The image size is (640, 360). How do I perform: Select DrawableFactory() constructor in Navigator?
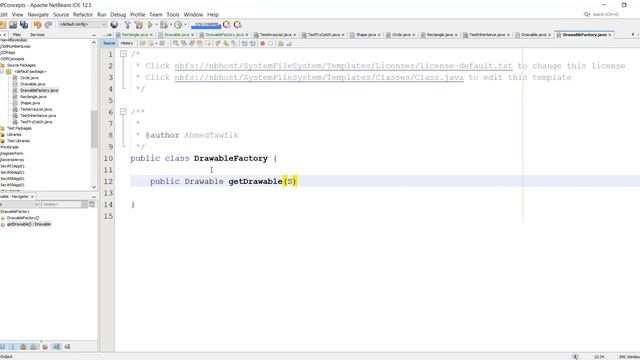[23, 218]
